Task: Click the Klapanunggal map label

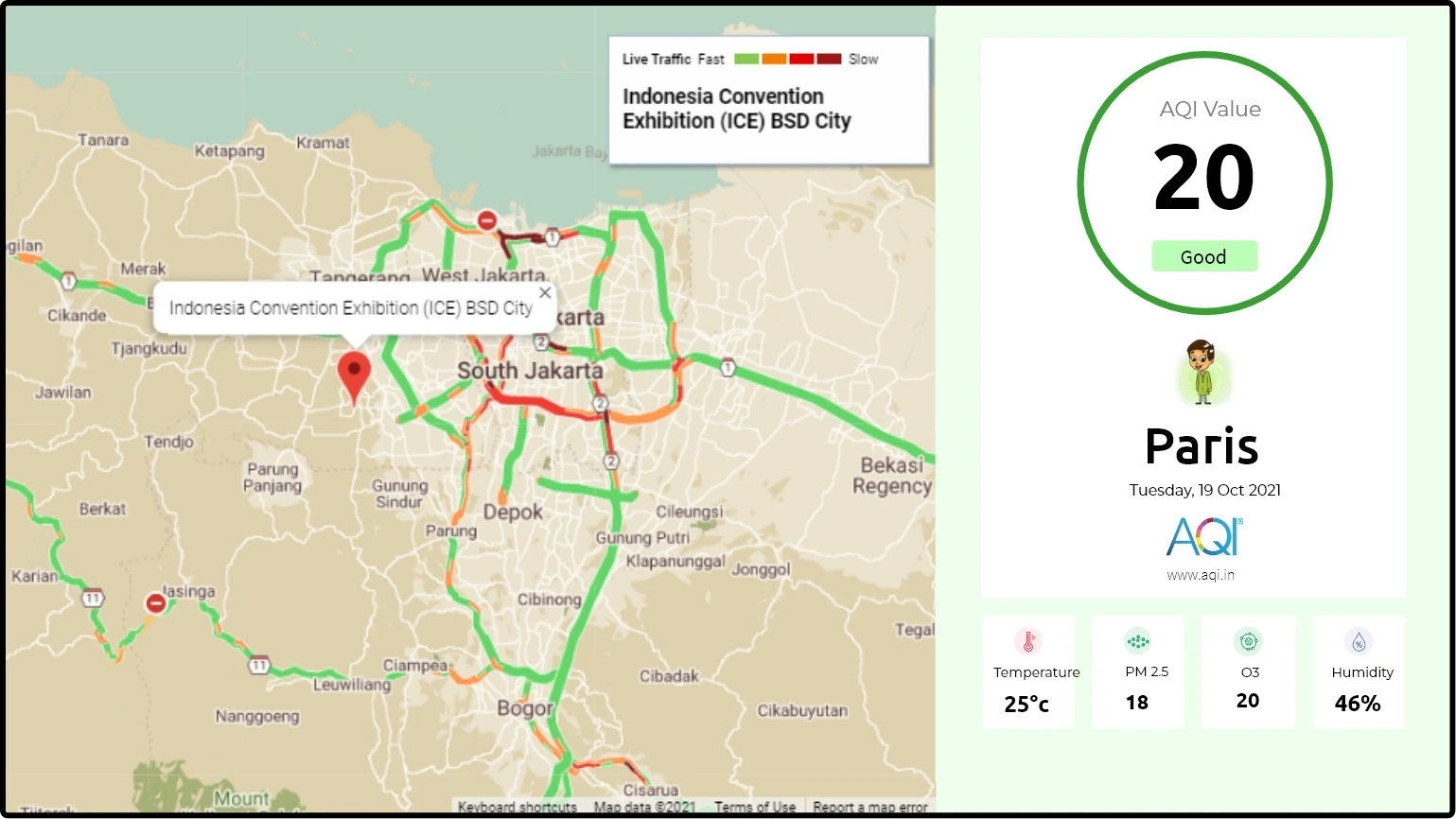Action: pos(675,561)
